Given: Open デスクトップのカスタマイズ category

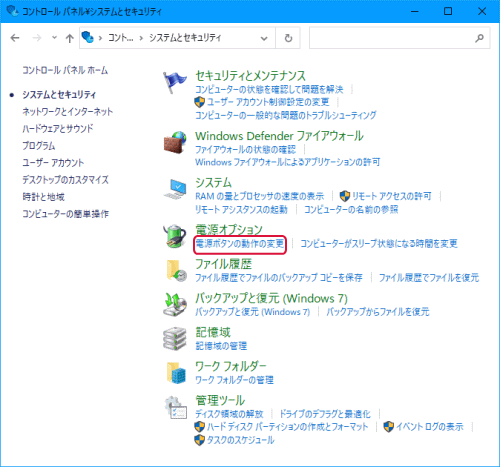Looking at the screenshot, I should coord(65,180).
